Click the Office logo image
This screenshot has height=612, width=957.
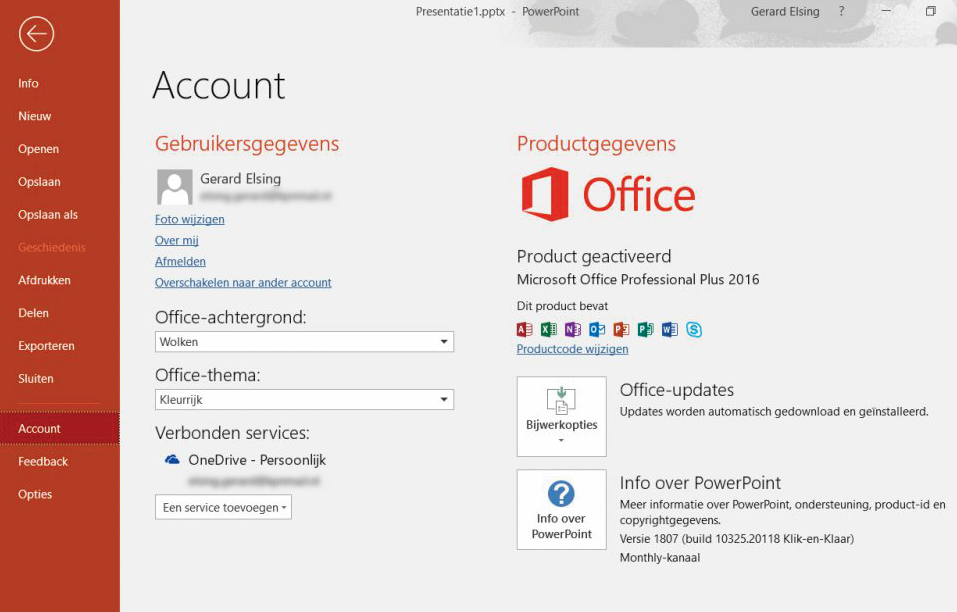tap(607, 195)
